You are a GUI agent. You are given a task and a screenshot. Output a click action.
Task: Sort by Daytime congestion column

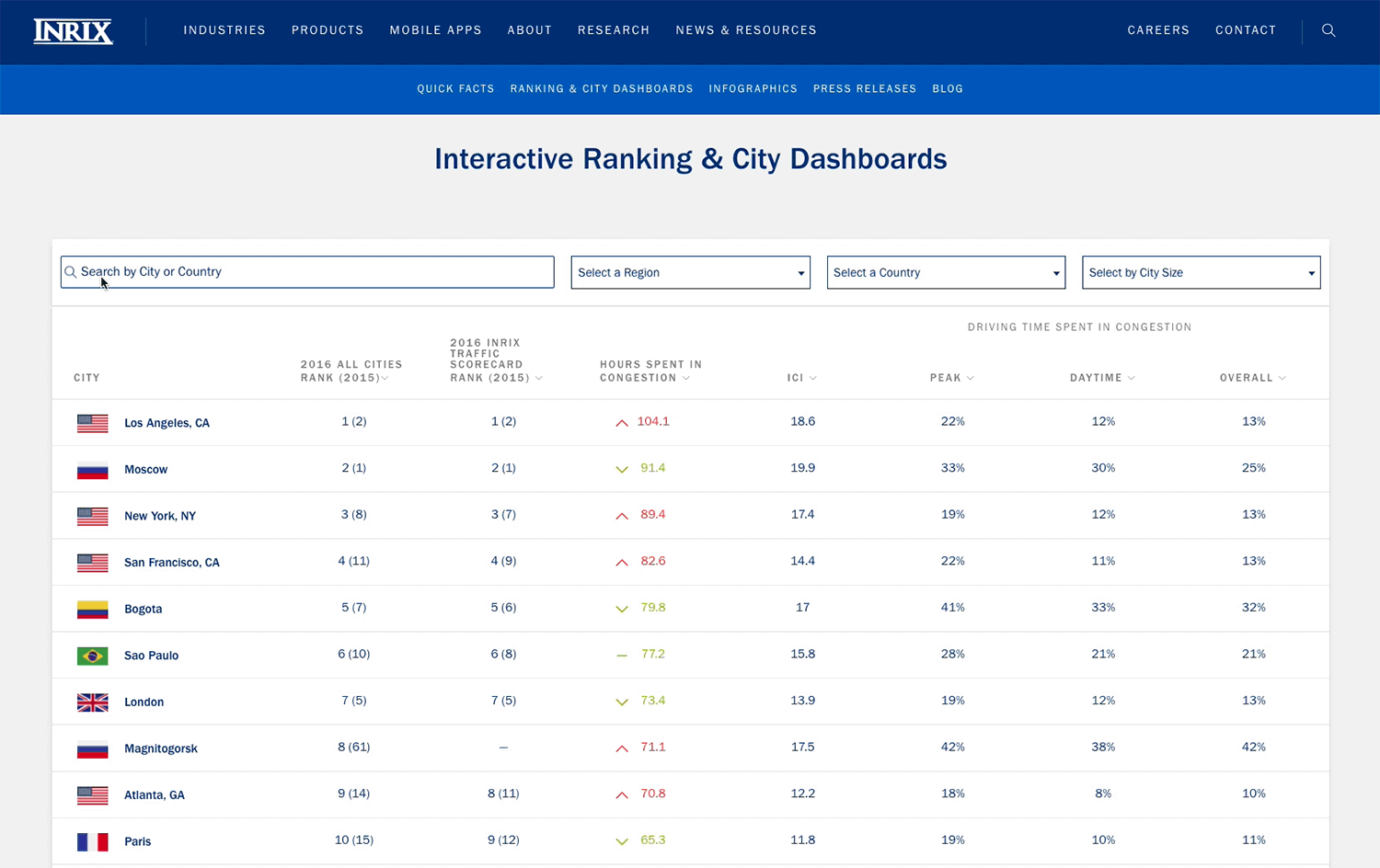[x=1102, y=378]
